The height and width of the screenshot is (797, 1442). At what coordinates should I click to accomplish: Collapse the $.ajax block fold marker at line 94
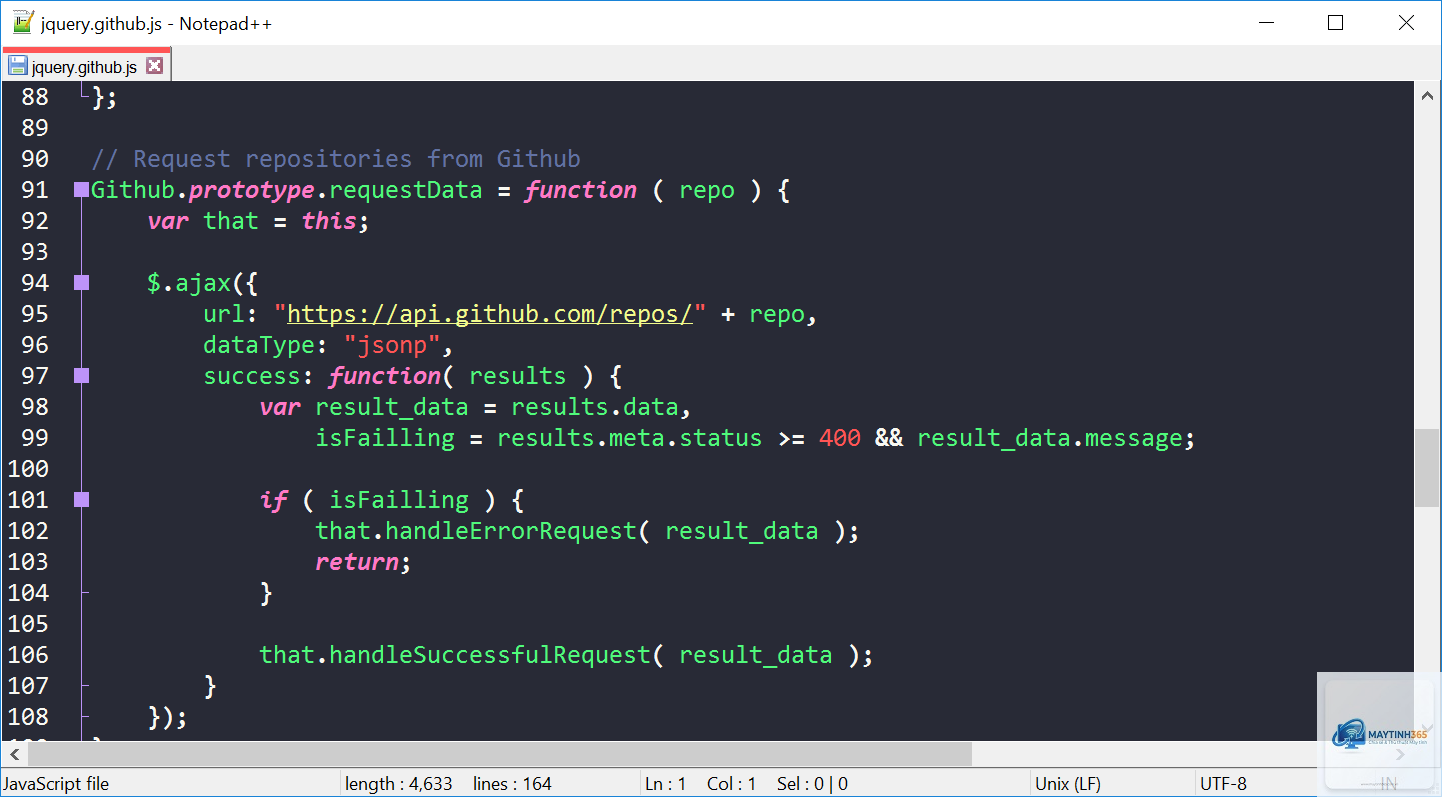82,283
